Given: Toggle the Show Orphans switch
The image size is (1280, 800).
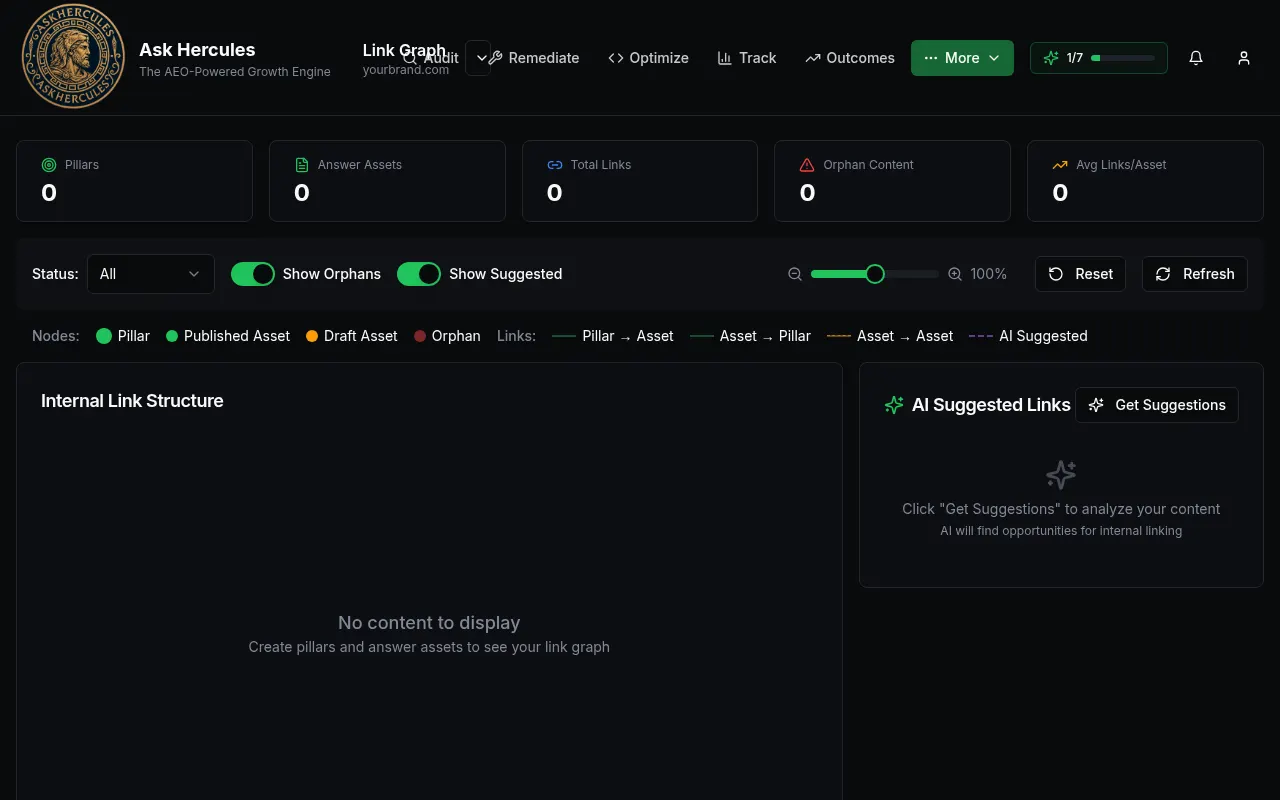Looking at the screenshot, I should (253, 274).
